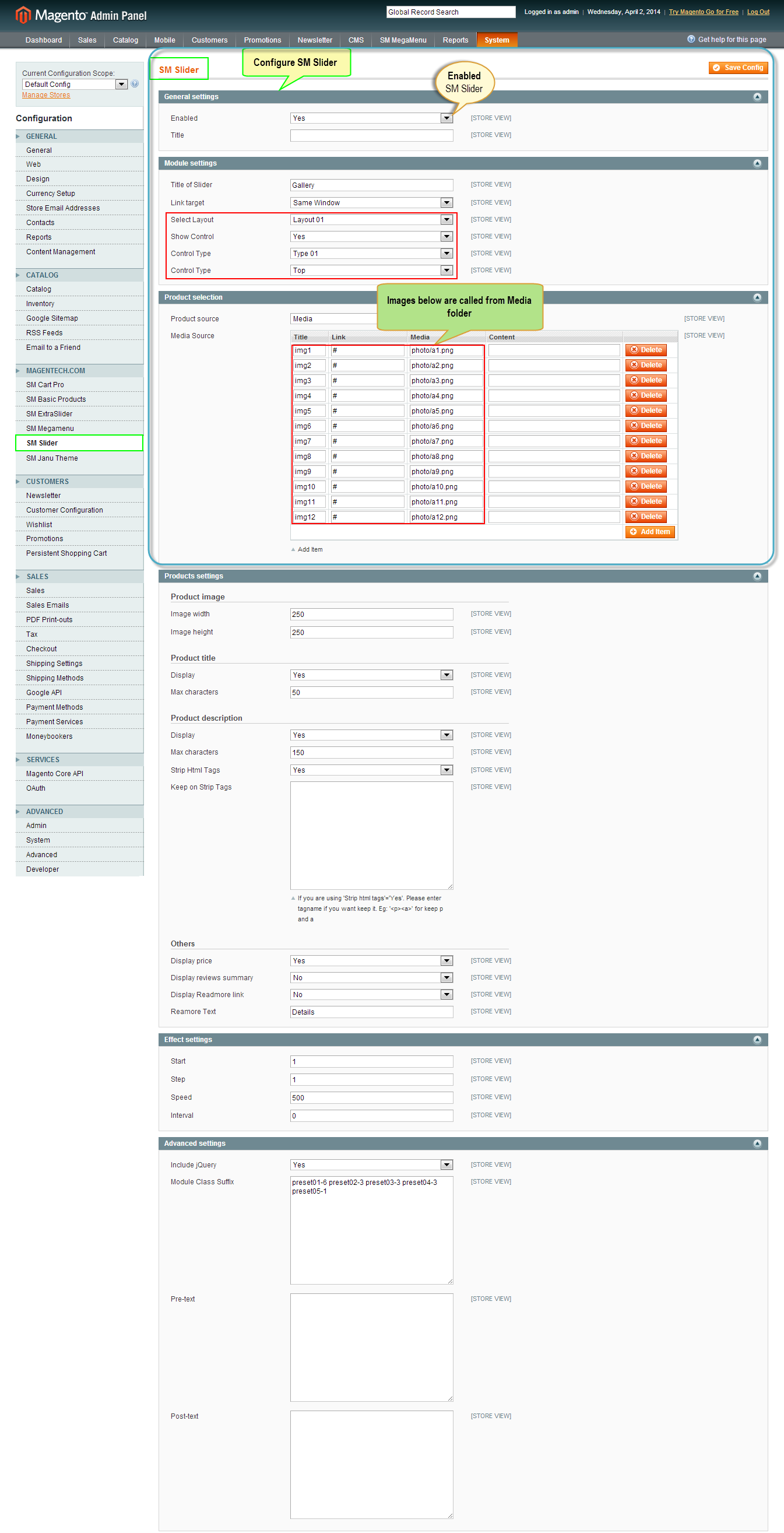Open the Show Control dropdown
This screenshot has width=784, height=1533.
pos(372,237)
